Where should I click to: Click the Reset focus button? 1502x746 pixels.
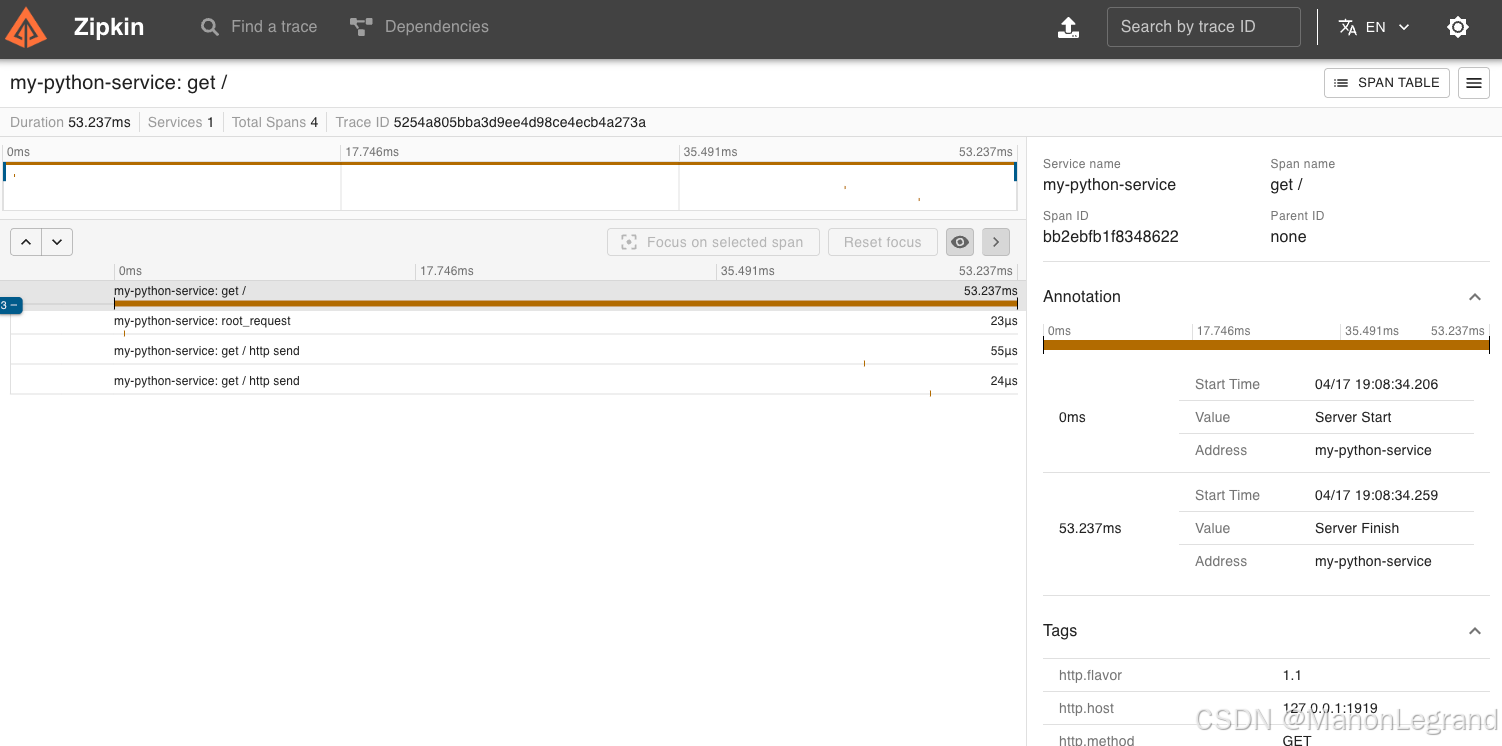pyautogui.click(x=882, y=242)
